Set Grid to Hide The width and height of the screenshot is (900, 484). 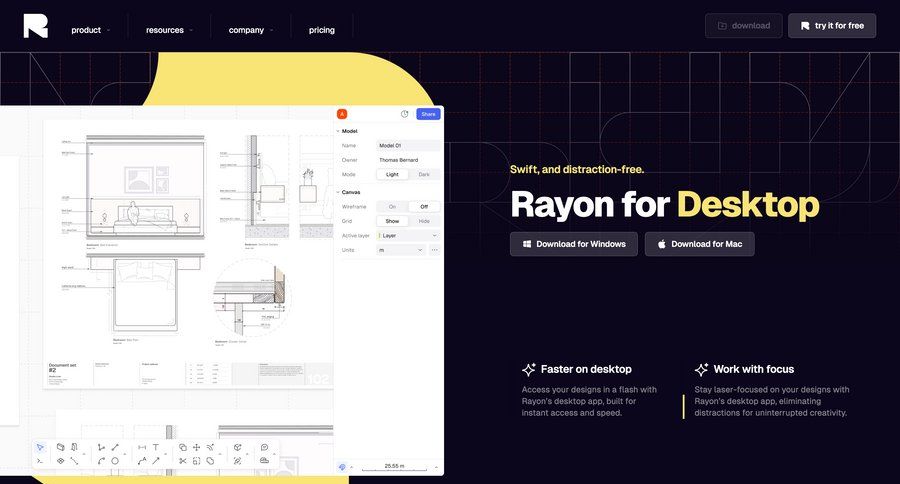tap(424, 221)
